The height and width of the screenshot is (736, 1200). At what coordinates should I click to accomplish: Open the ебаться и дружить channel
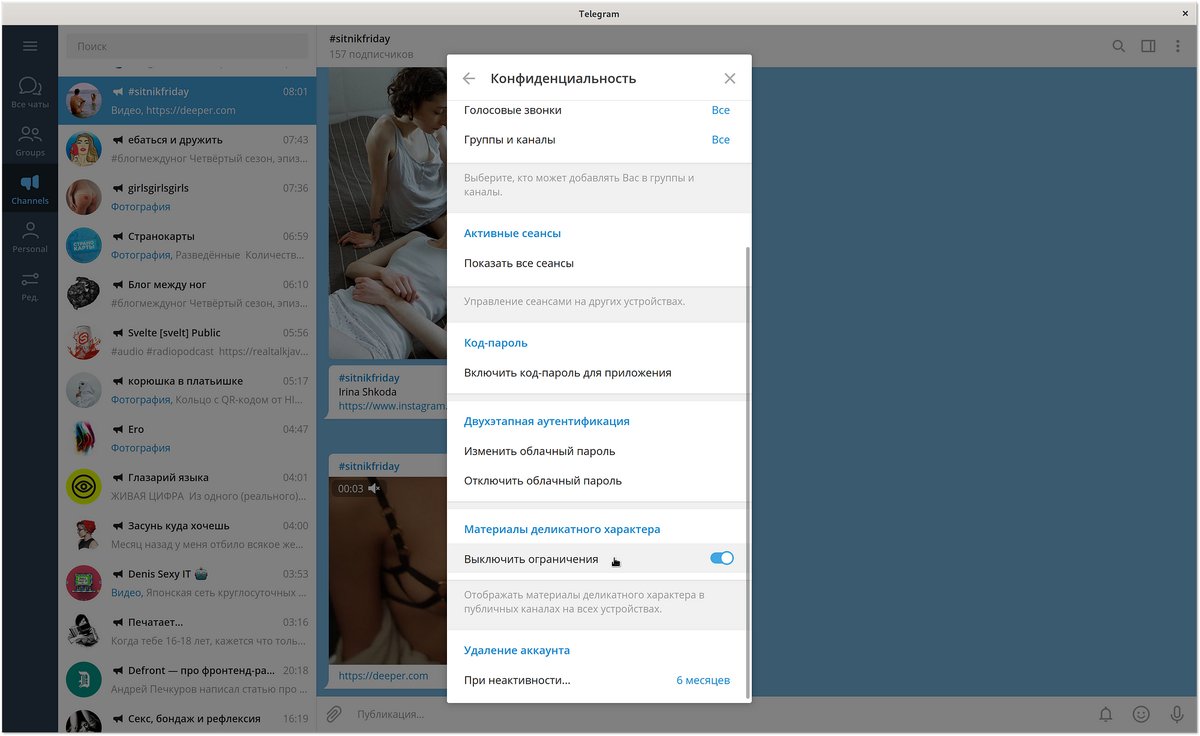pos(187,149)
